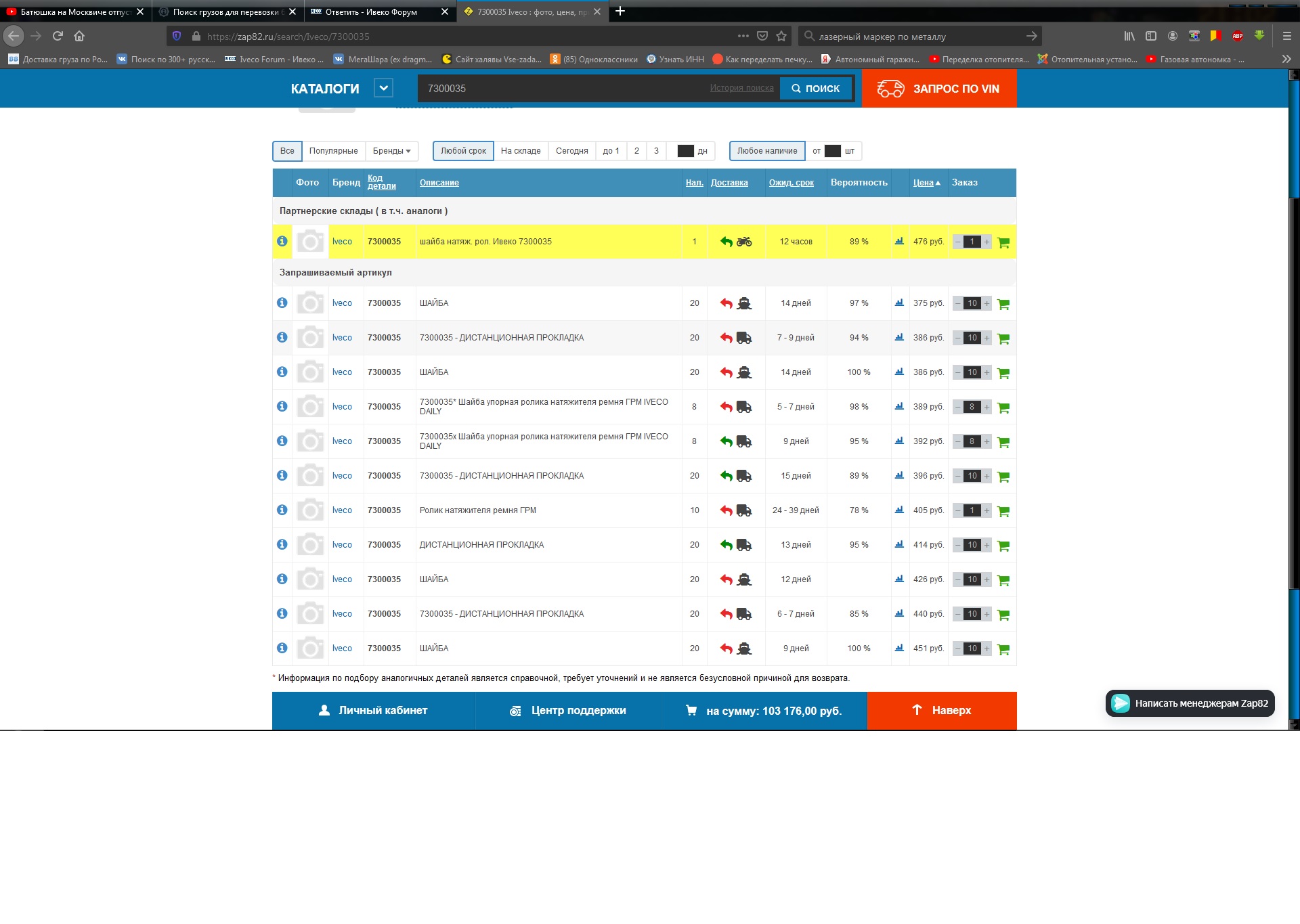
Task: Increase quantity with plus on 392 руб. row
Action: coord(987,442)
